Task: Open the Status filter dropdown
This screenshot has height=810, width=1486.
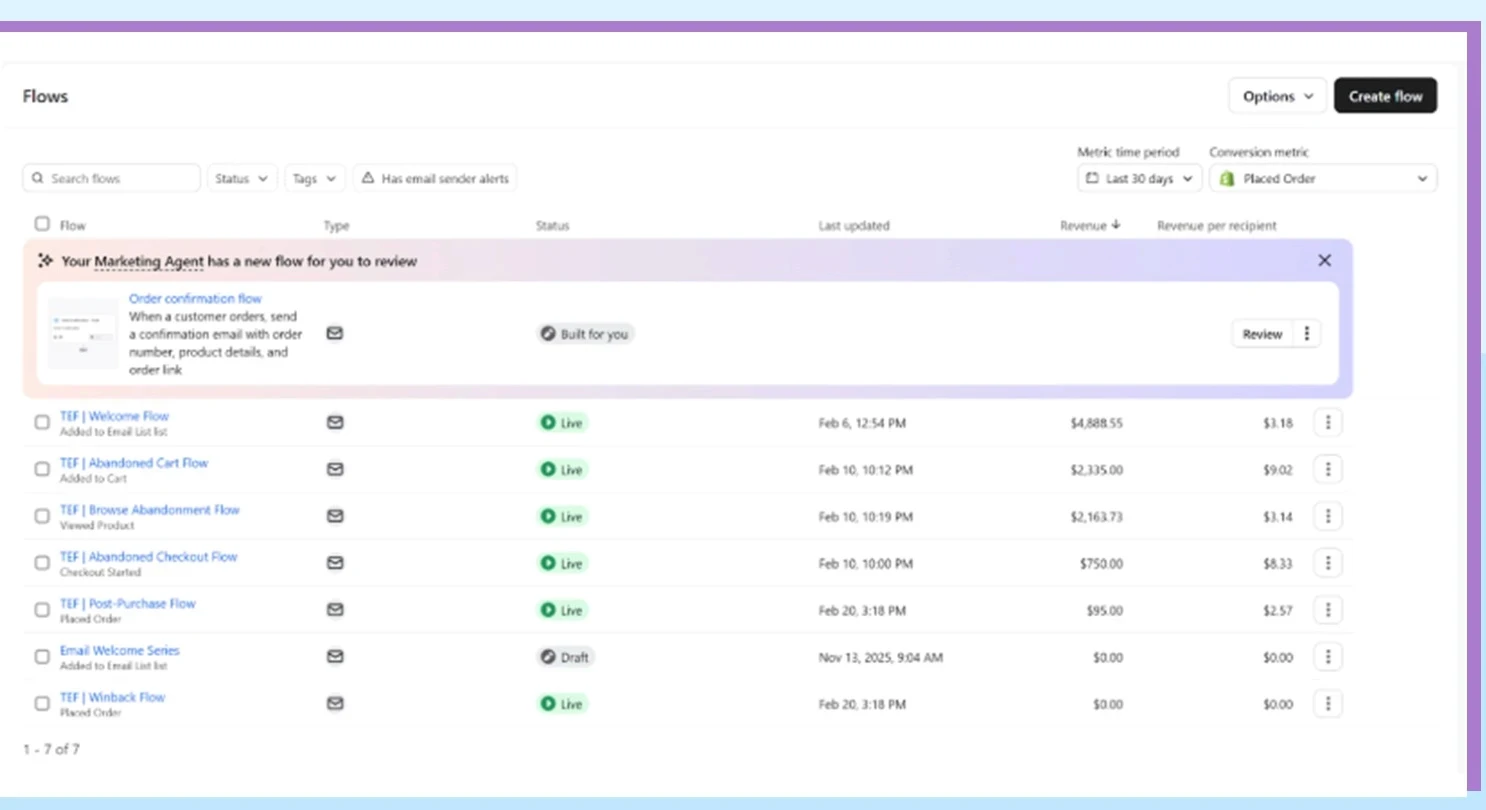Action: (x=242, y=178)
